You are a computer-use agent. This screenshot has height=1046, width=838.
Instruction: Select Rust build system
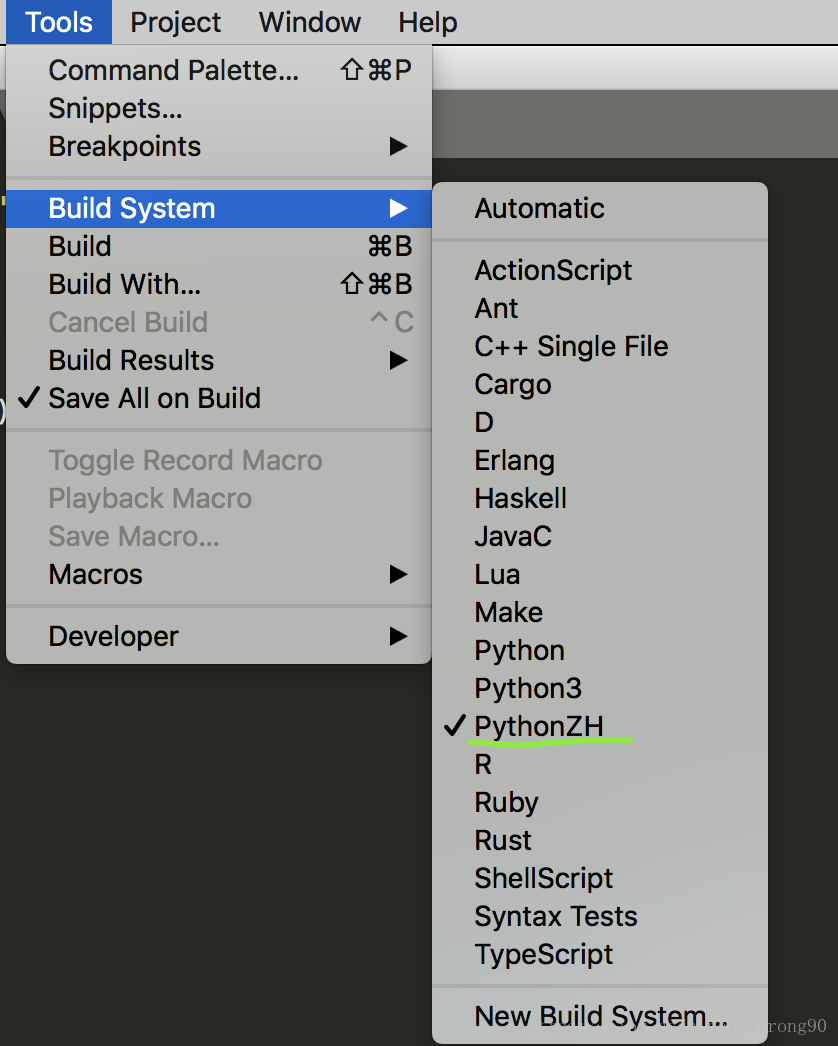click(600, 841)
